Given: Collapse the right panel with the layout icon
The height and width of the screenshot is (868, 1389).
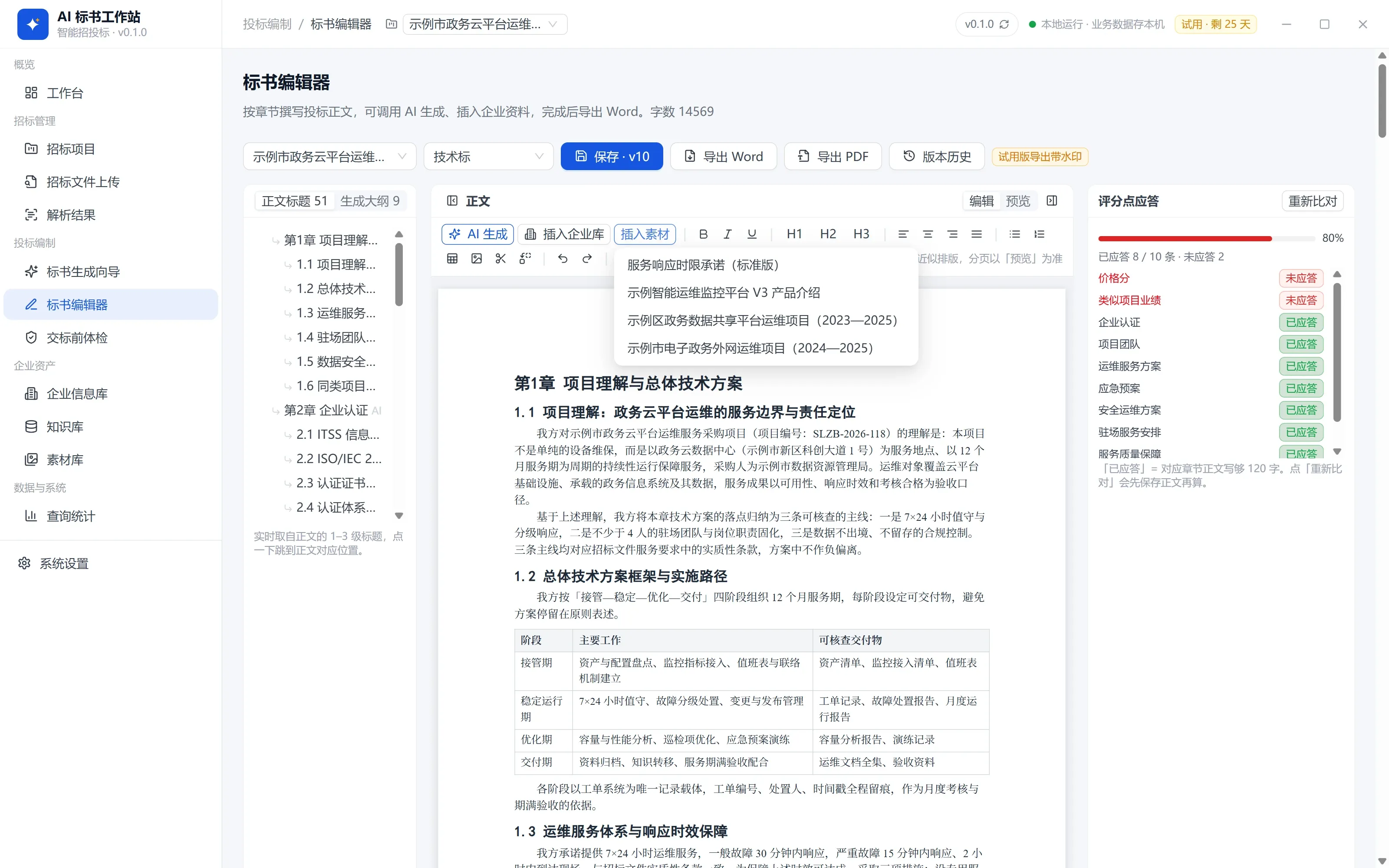Looking at the screenshot, I should click(x=1051, y=201).
